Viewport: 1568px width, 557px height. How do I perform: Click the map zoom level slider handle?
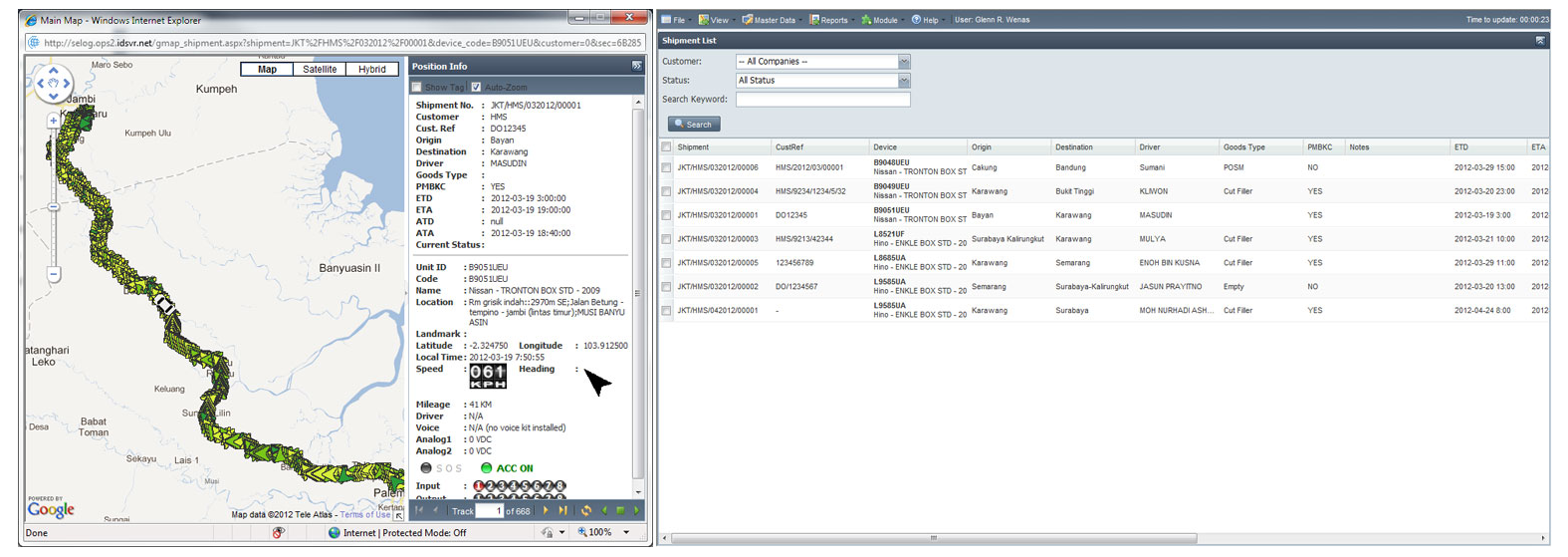pyautogui.click(x=54, y=207)
